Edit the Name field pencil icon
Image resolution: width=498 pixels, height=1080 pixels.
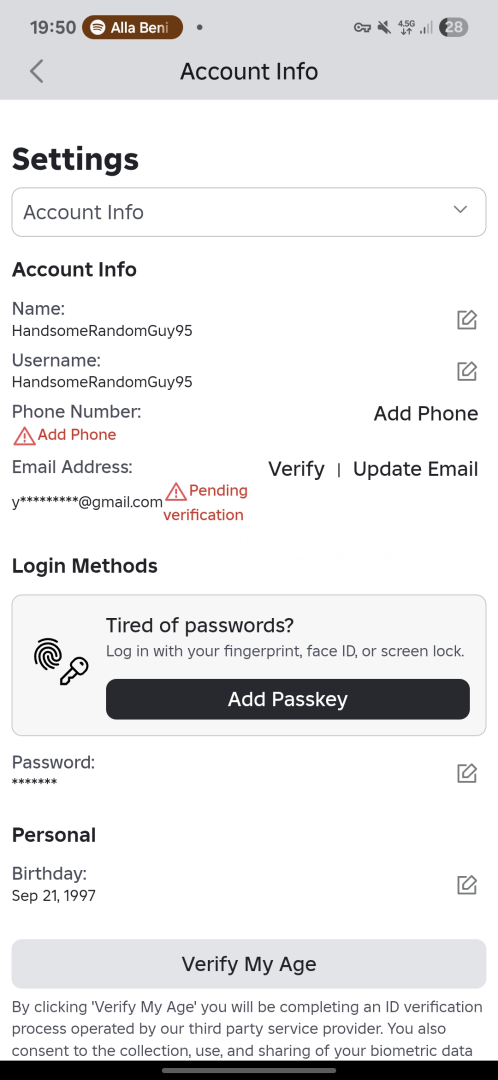(x=467, y=320)
